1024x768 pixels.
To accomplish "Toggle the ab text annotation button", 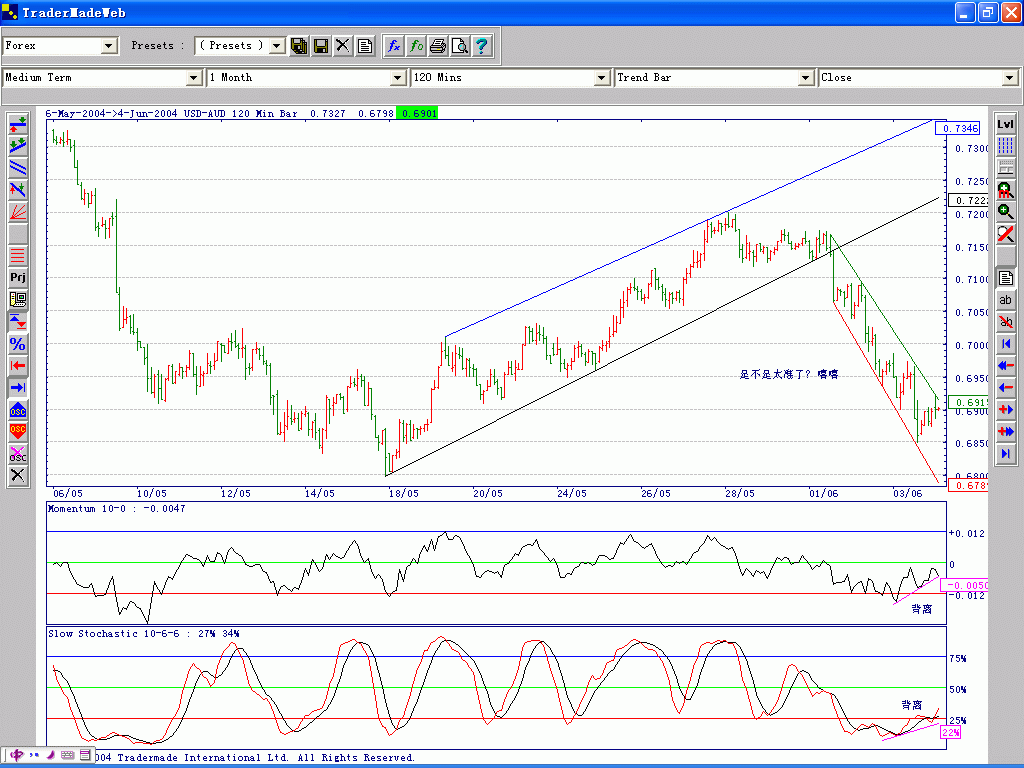I will [1005, 299].
